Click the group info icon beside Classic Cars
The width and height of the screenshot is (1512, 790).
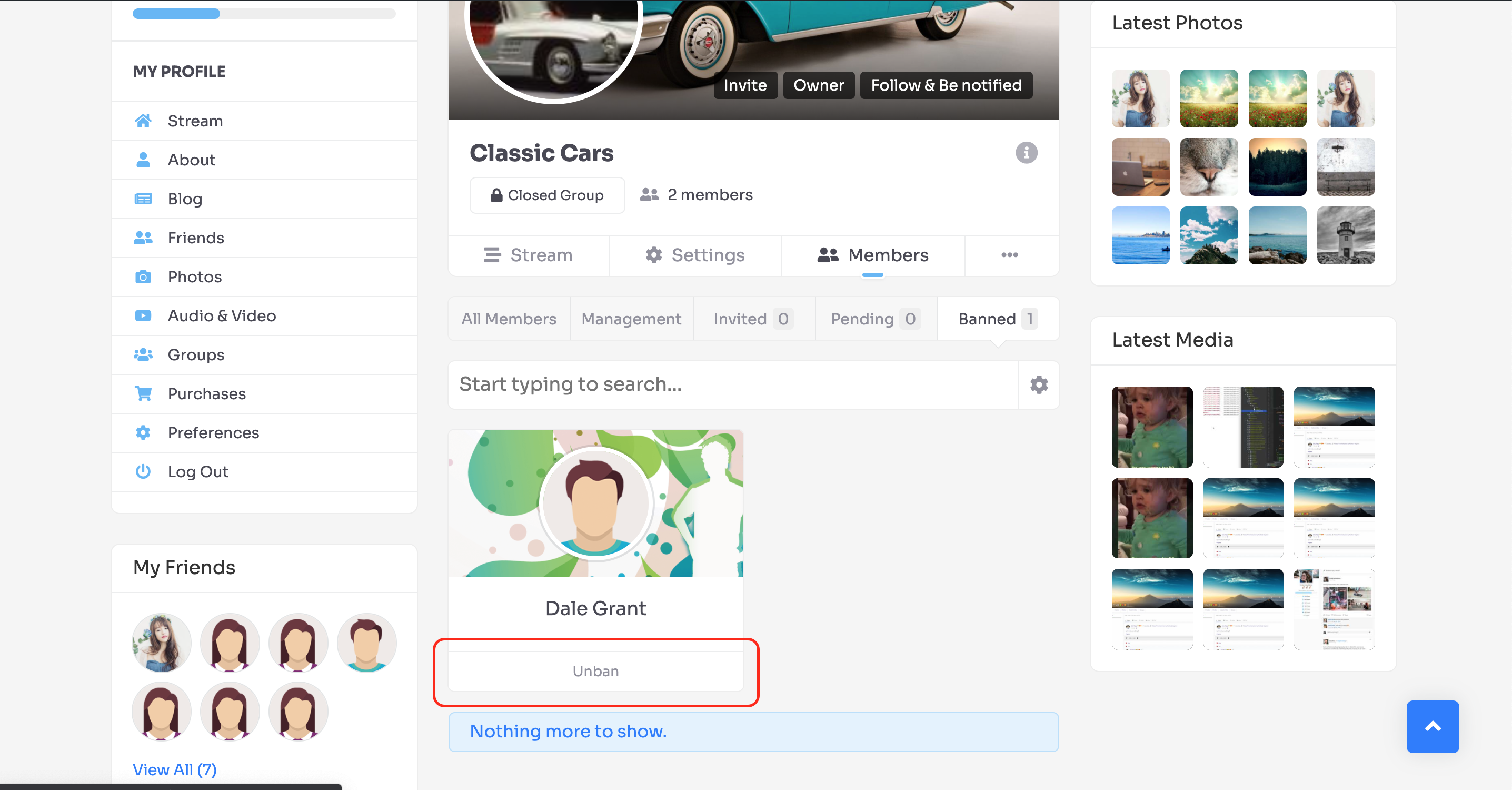point(1026,153)
